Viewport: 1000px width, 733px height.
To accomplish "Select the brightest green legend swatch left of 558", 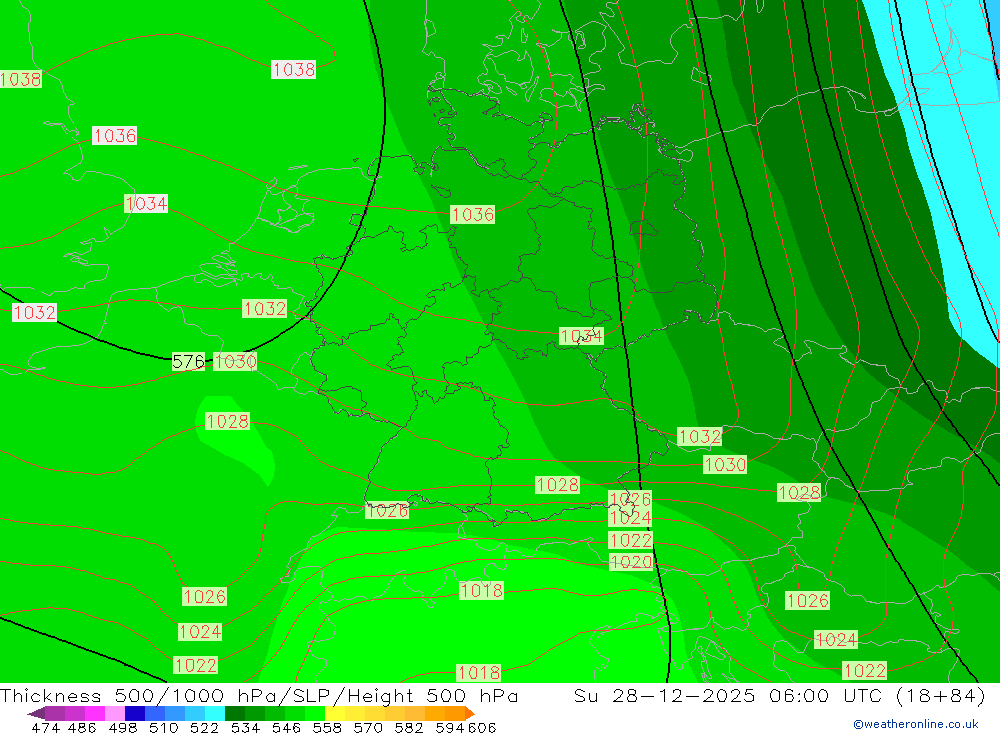I will pyautogui.click(x=315, y=713).
